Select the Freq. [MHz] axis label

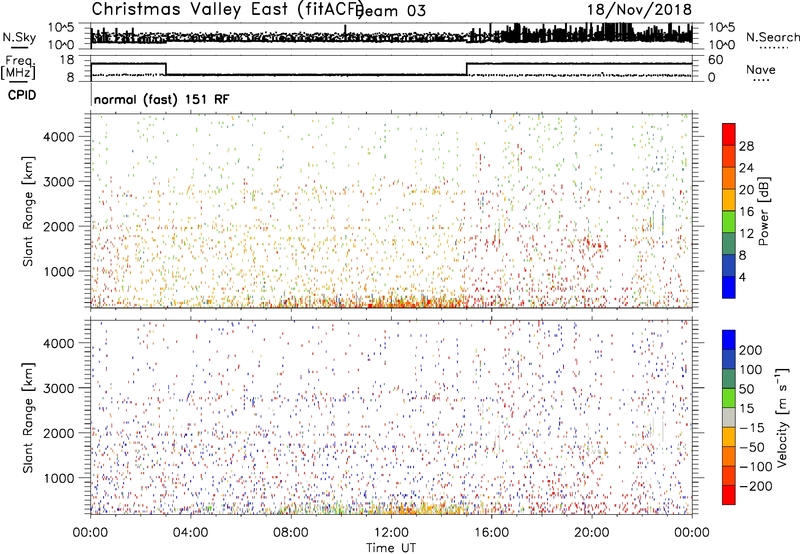click(x=18, y=68)
